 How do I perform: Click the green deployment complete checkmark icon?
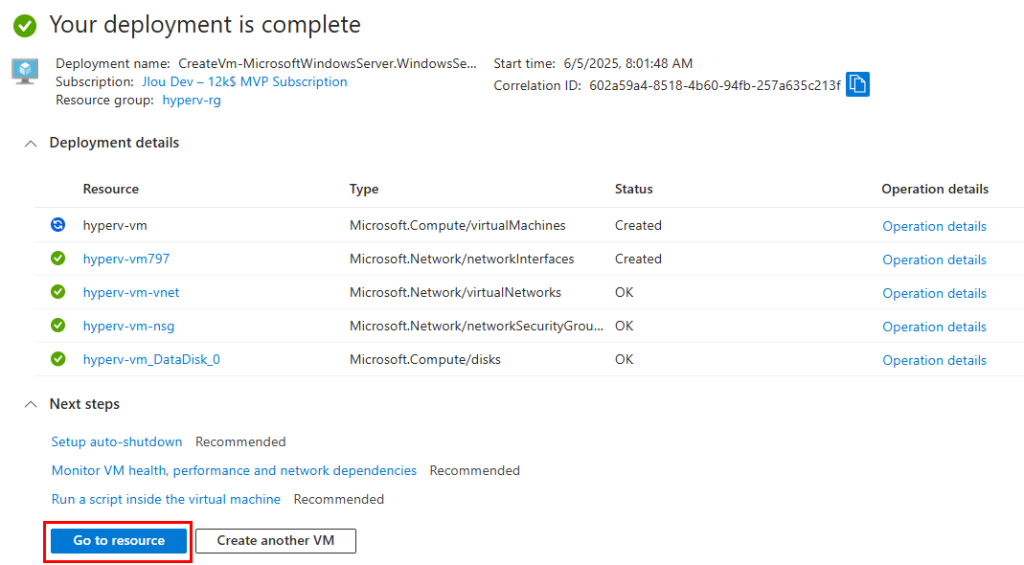click(x=25, y=25)
